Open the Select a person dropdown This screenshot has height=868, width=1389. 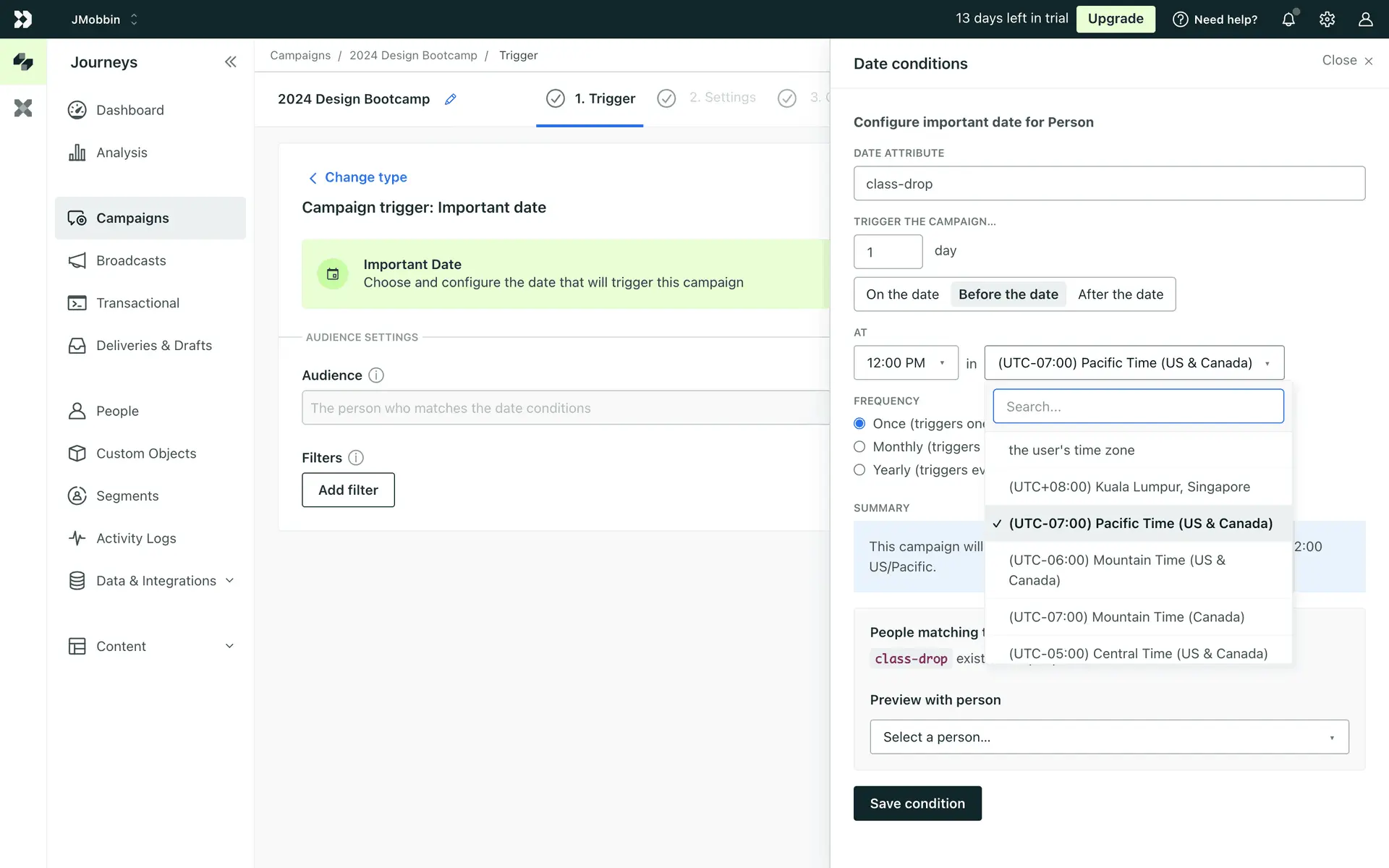[1108, 737]
